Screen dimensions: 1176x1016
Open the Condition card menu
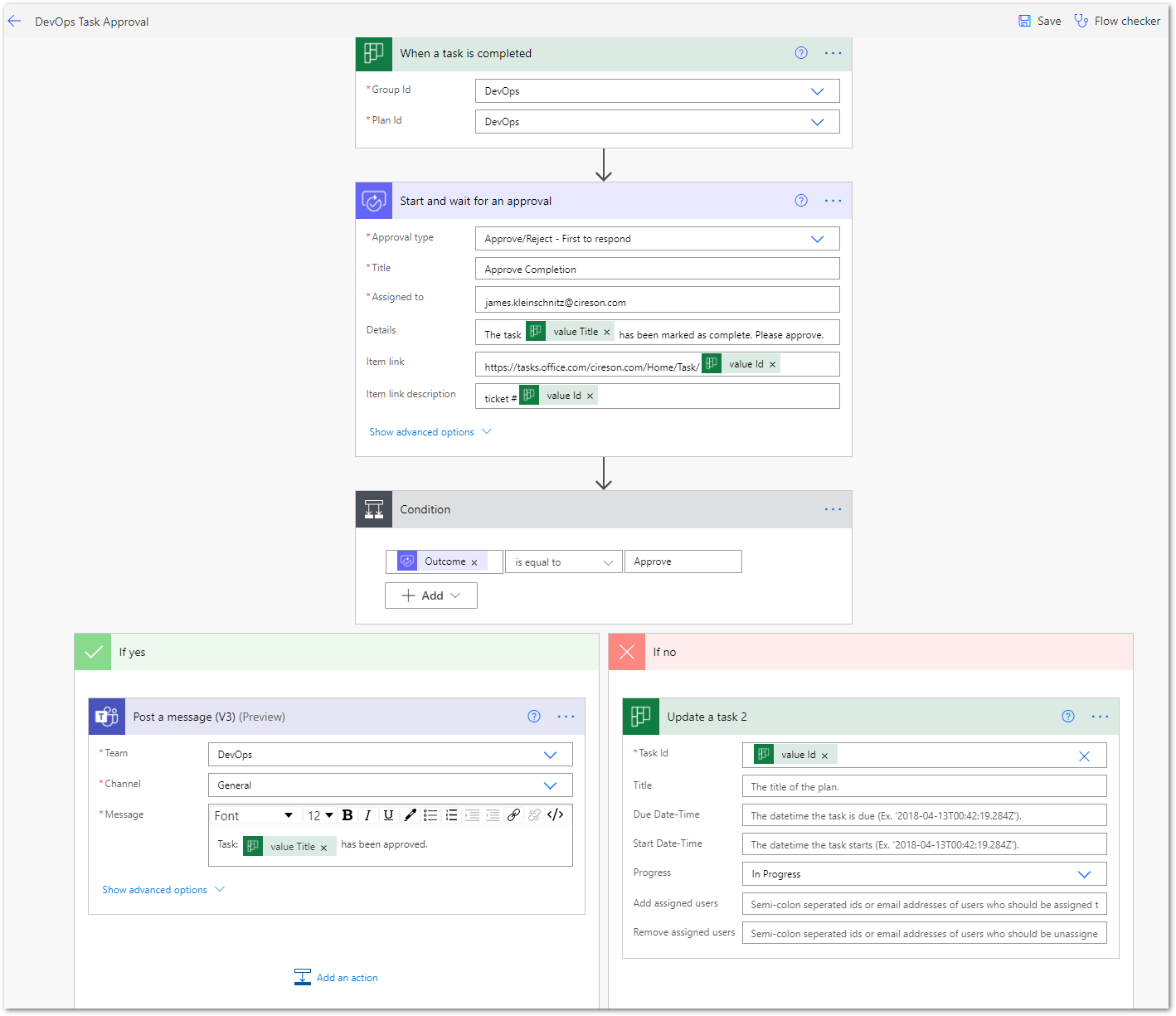(x=833, y=508)
